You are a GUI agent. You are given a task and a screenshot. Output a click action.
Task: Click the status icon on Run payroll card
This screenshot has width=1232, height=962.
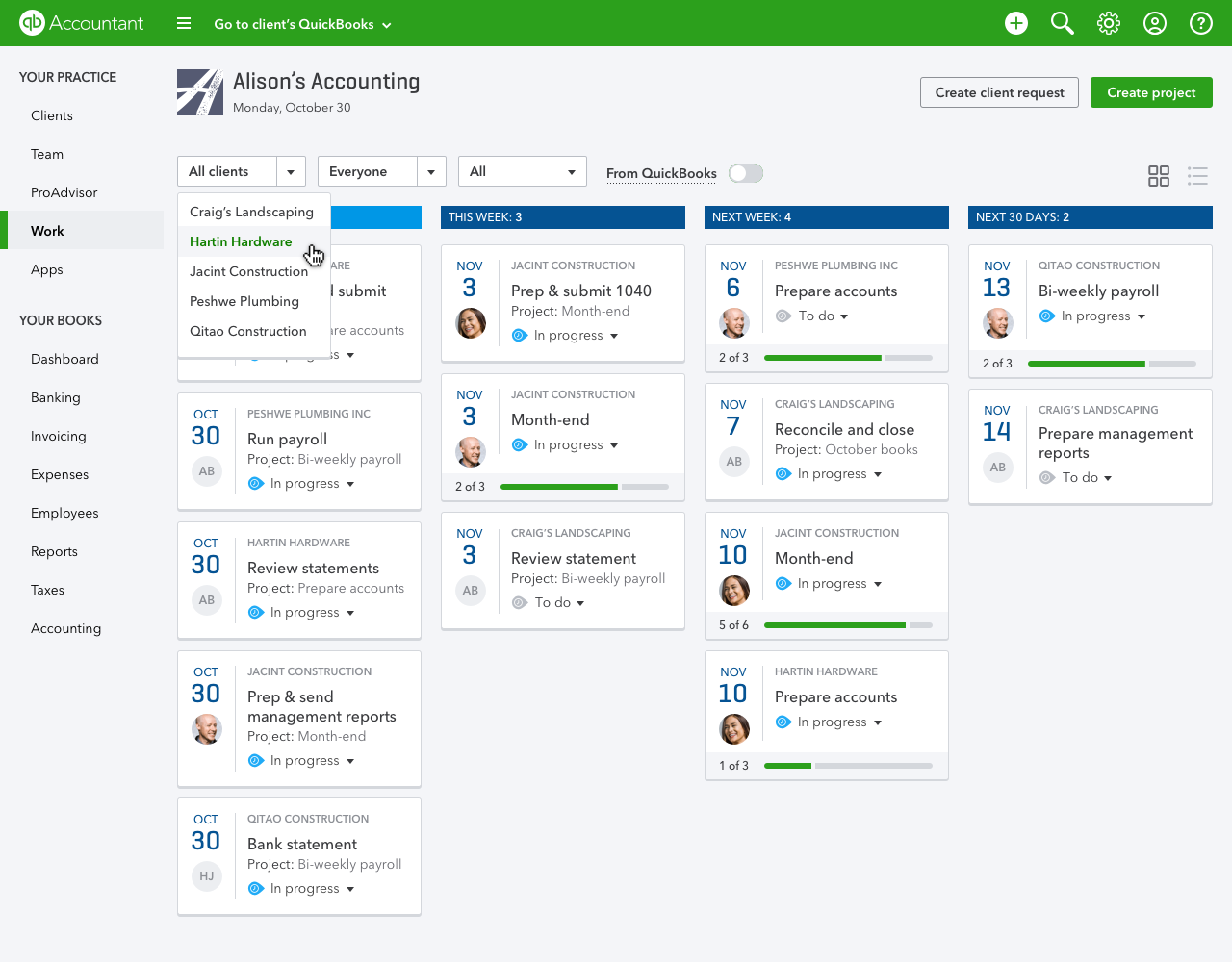pyautogui.click(x=256, y=483)
